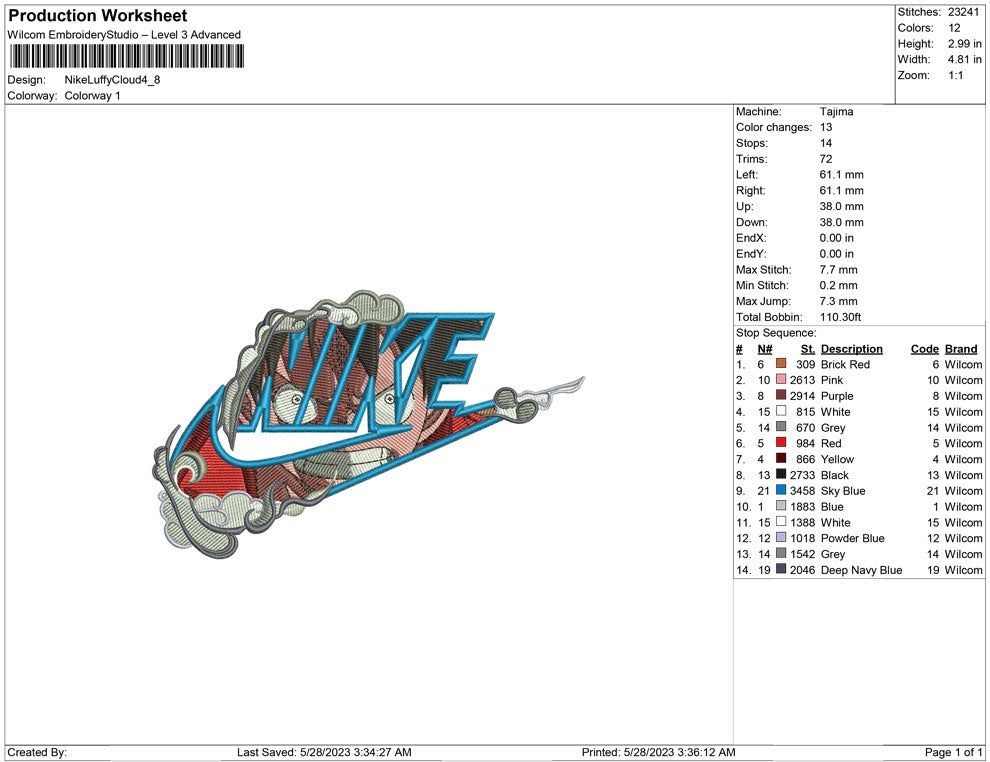Screen dimensions: 990x762
Task: Click the Brand column header
Action: click(961, 348)
